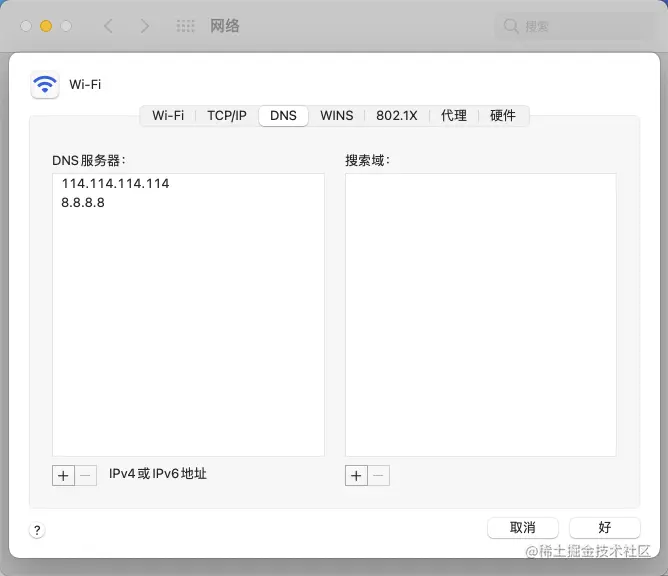Image resolution: width=668 pixels, height=576 pixels.
Task: Open the 802.1X tab
Action: click(397, 115)
